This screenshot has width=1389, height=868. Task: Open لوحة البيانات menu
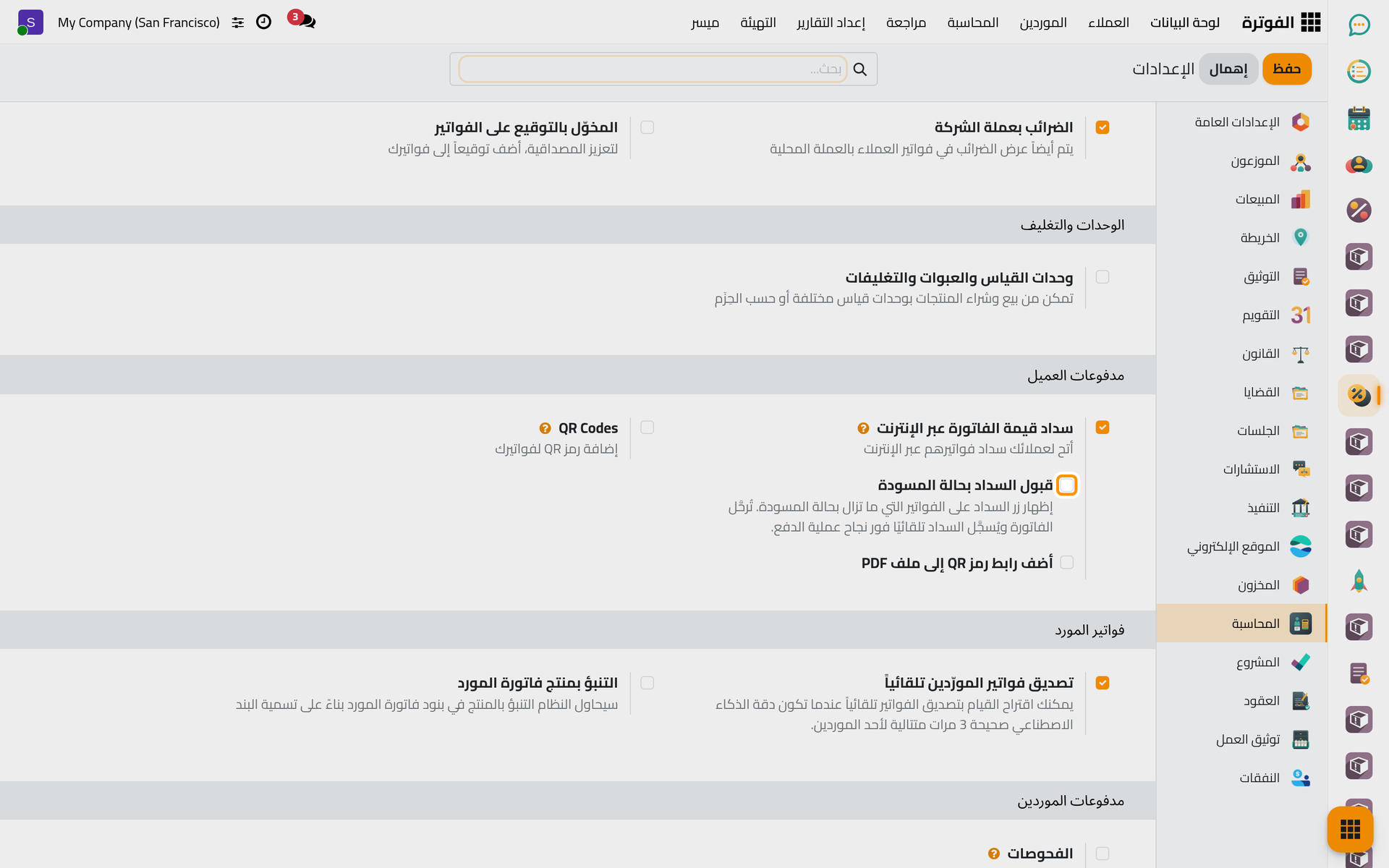point(1185,22)
